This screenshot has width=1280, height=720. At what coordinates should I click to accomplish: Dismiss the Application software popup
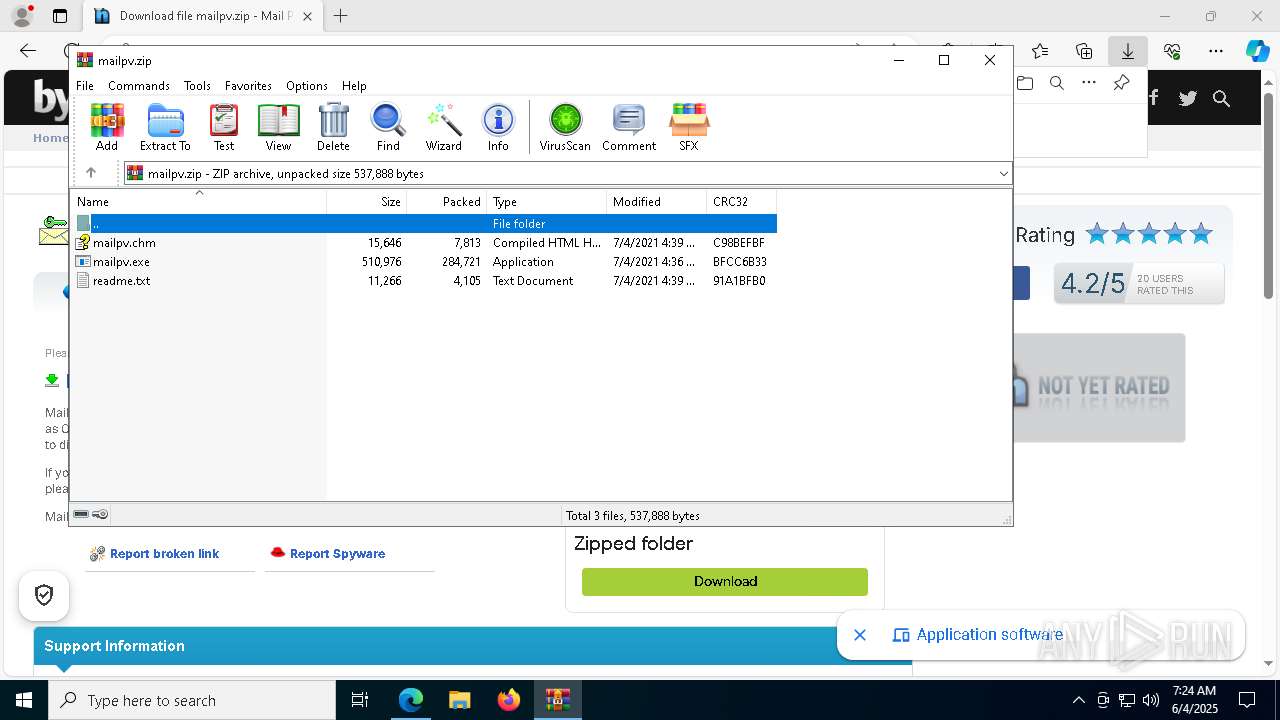click(860, 635)
